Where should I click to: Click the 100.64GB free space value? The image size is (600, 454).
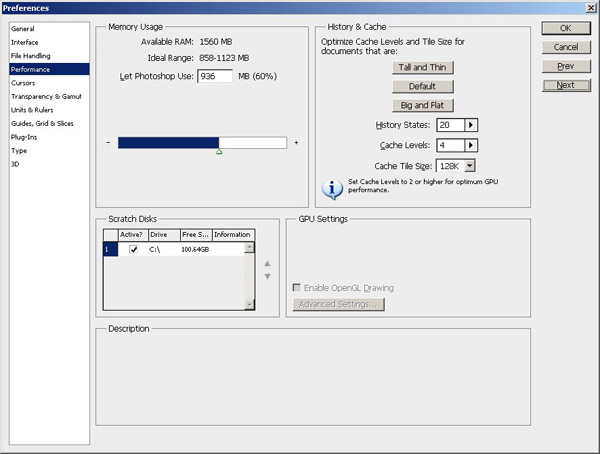tap(195, 250)
